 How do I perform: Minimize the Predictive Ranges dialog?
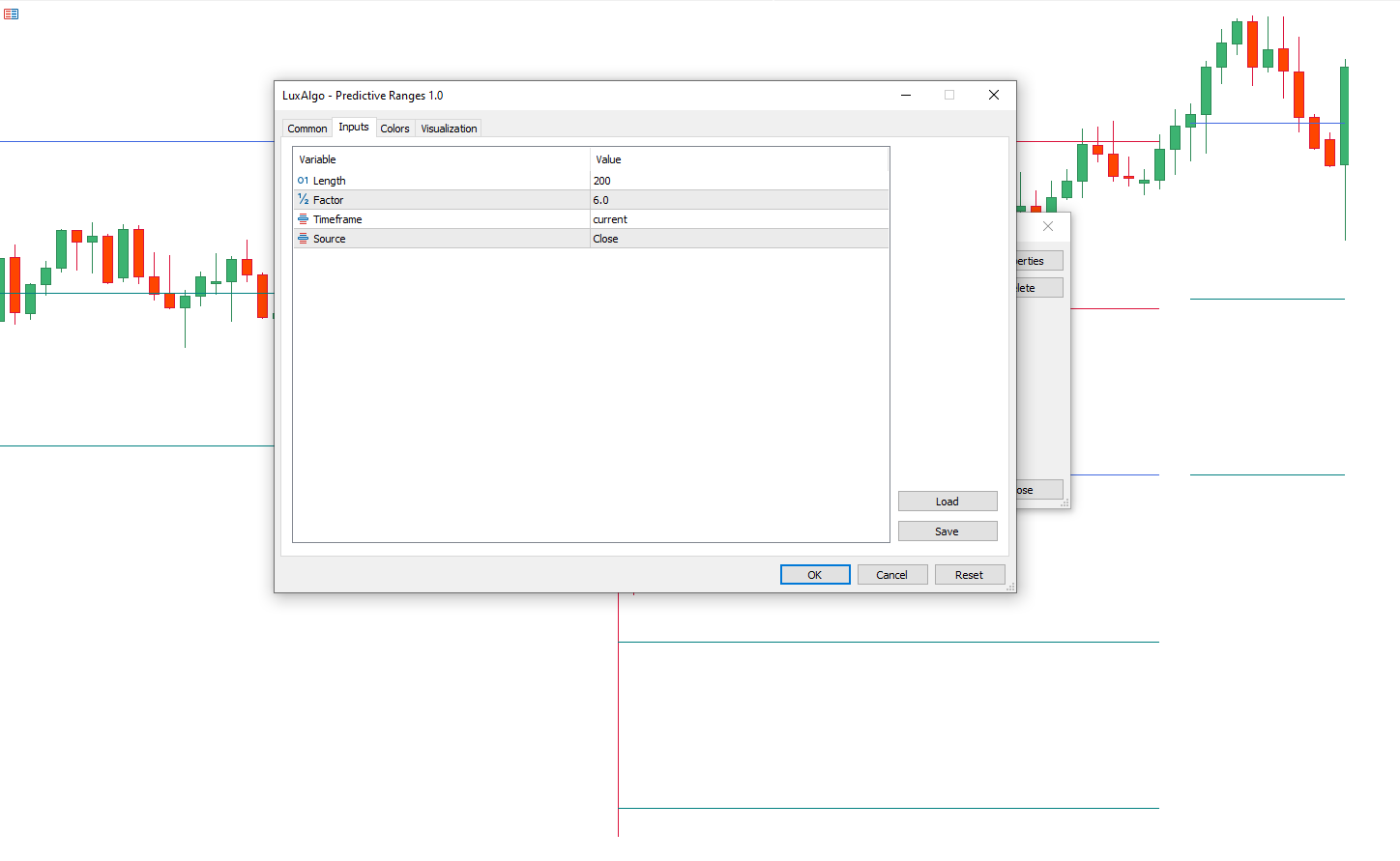(x=906, y=95)
